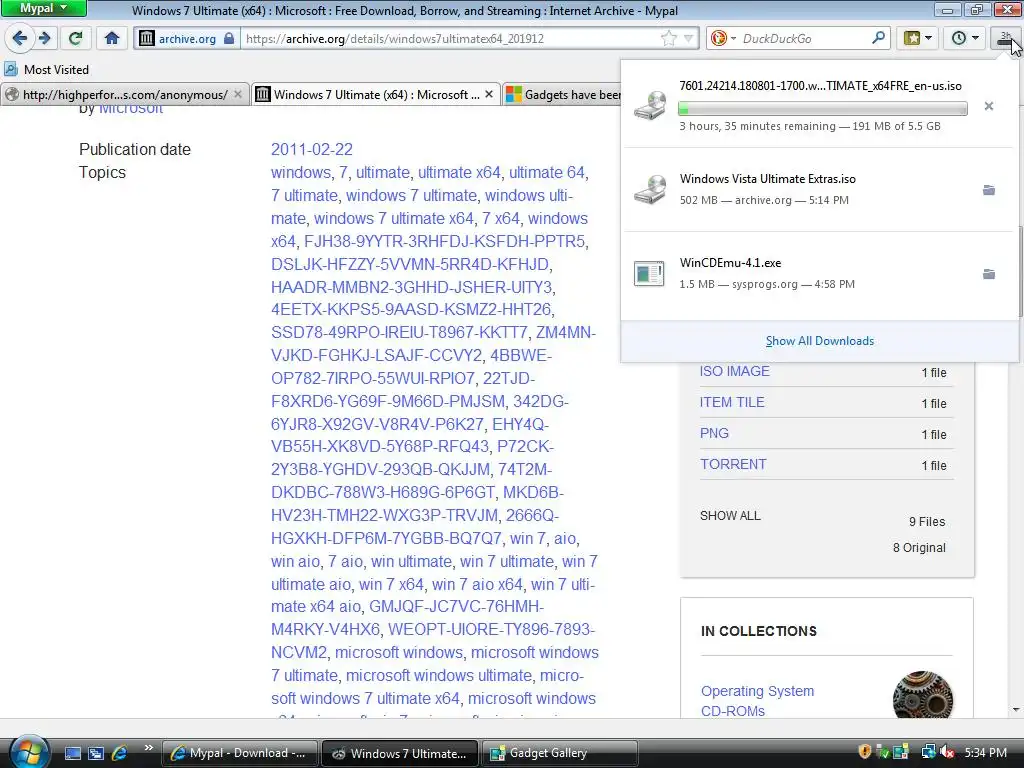Launch Internet Explorer from quick launch

click(120, 754)
